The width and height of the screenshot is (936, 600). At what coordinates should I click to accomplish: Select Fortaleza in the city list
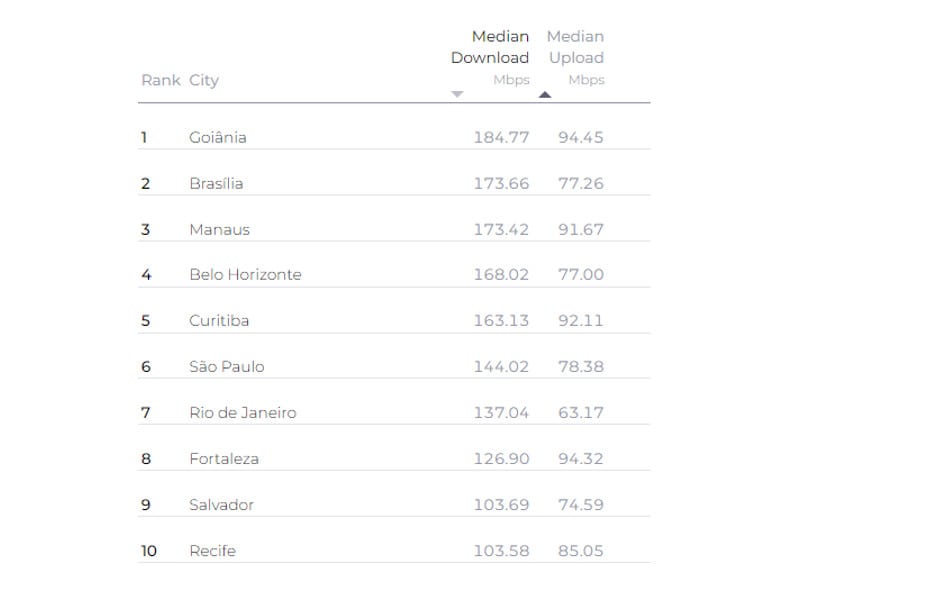224,459
